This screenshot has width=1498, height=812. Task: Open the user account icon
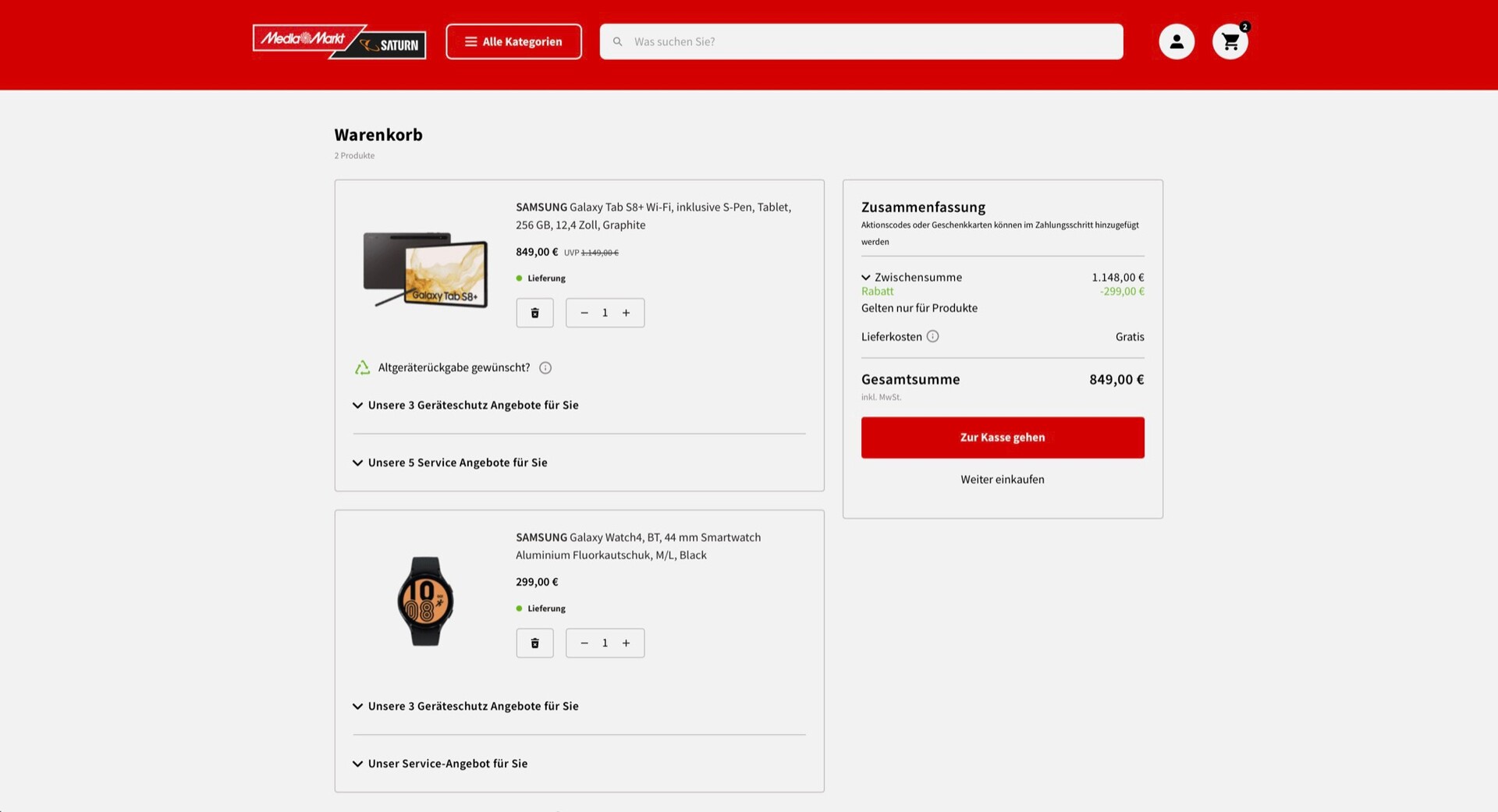point(1177,41)
